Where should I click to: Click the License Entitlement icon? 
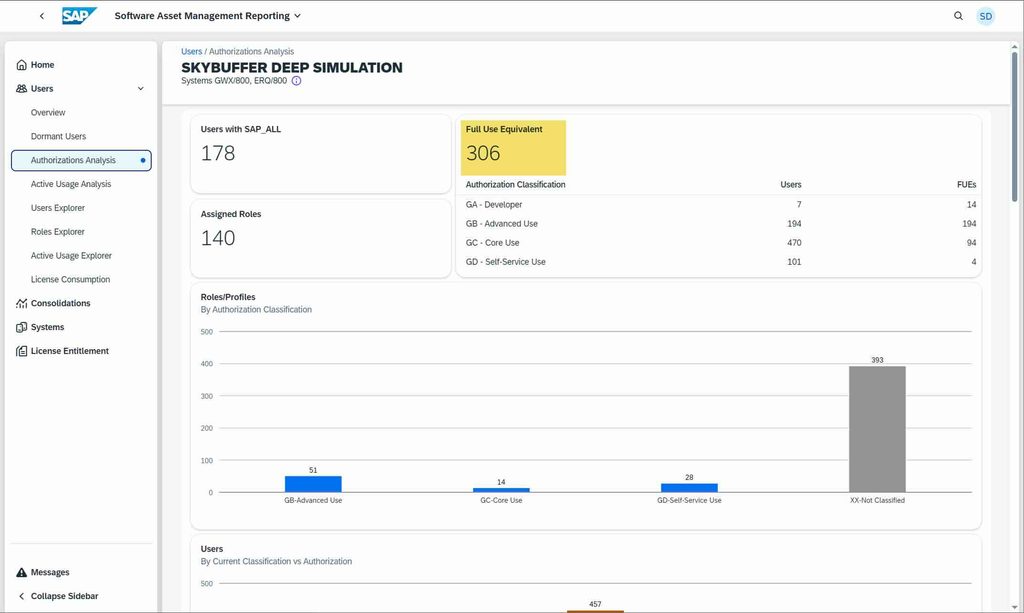click(22, 351)
